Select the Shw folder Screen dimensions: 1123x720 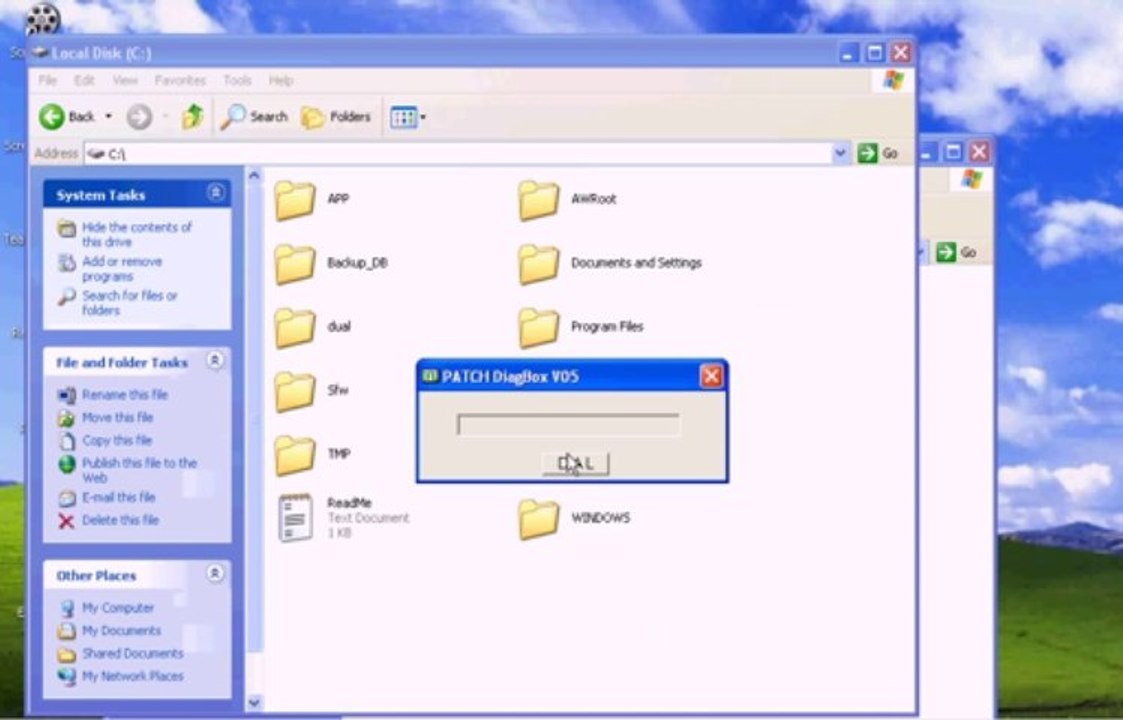[x=295, y=391]
